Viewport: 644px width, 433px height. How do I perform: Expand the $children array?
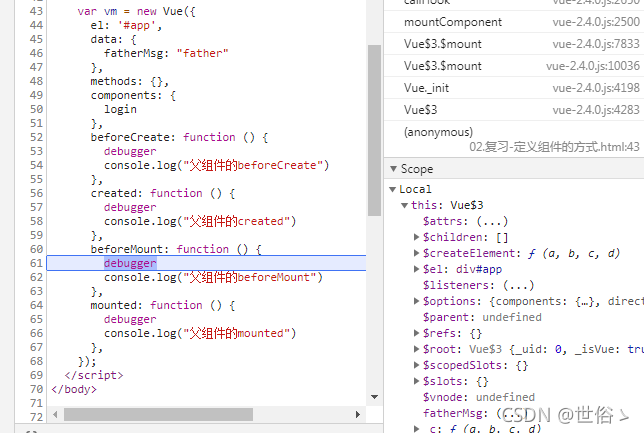coord(416,237)
